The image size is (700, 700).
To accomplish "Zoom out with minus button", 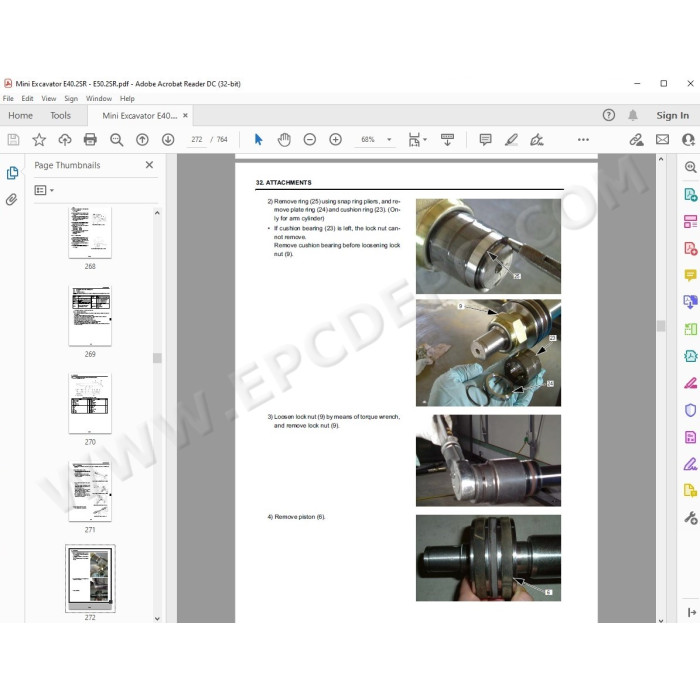I will tap(309, 140).
